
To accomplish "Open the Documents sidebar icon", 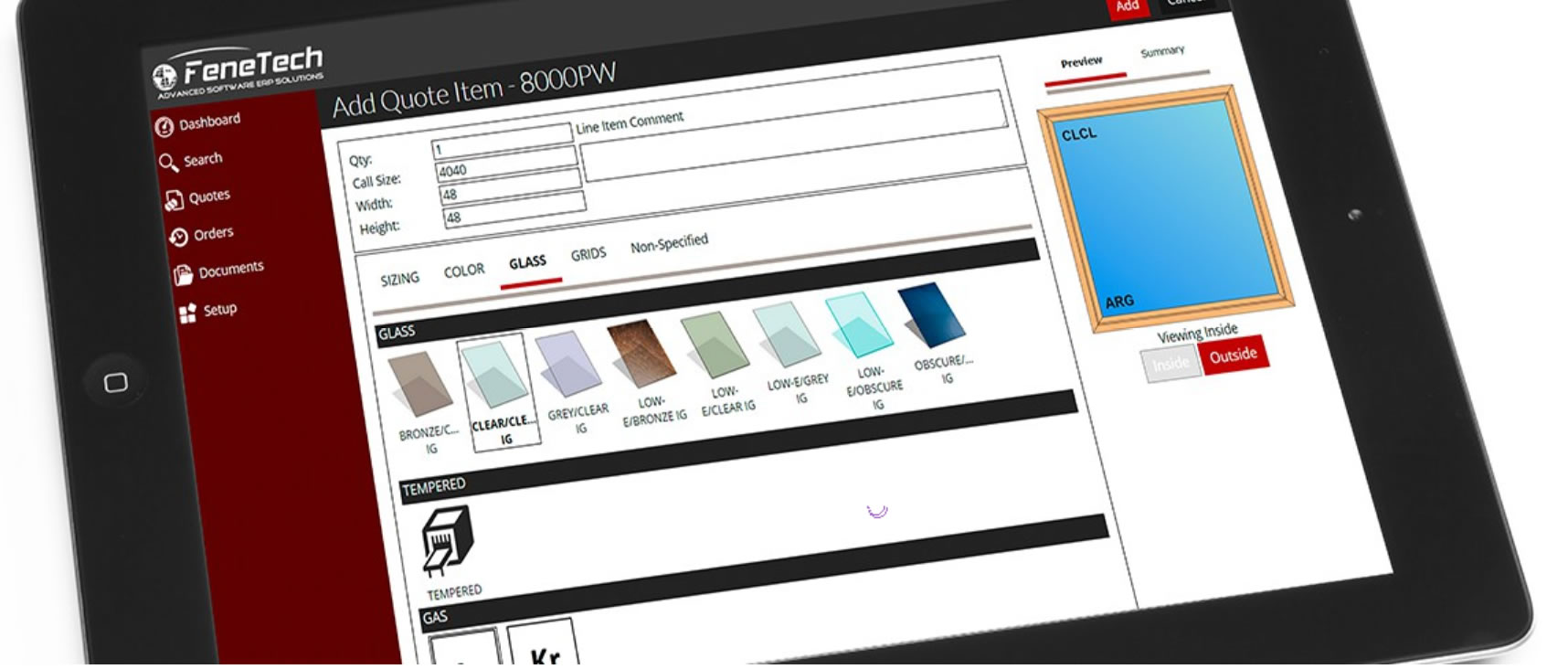I will pos(184,275).
